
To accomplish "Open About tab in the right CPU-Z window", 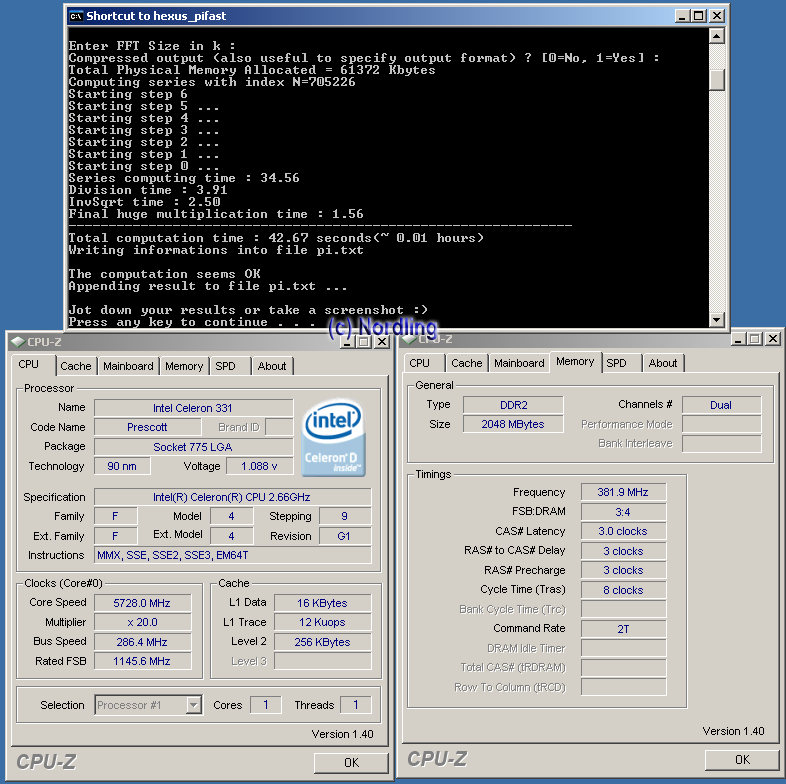I will pos(663,363).
